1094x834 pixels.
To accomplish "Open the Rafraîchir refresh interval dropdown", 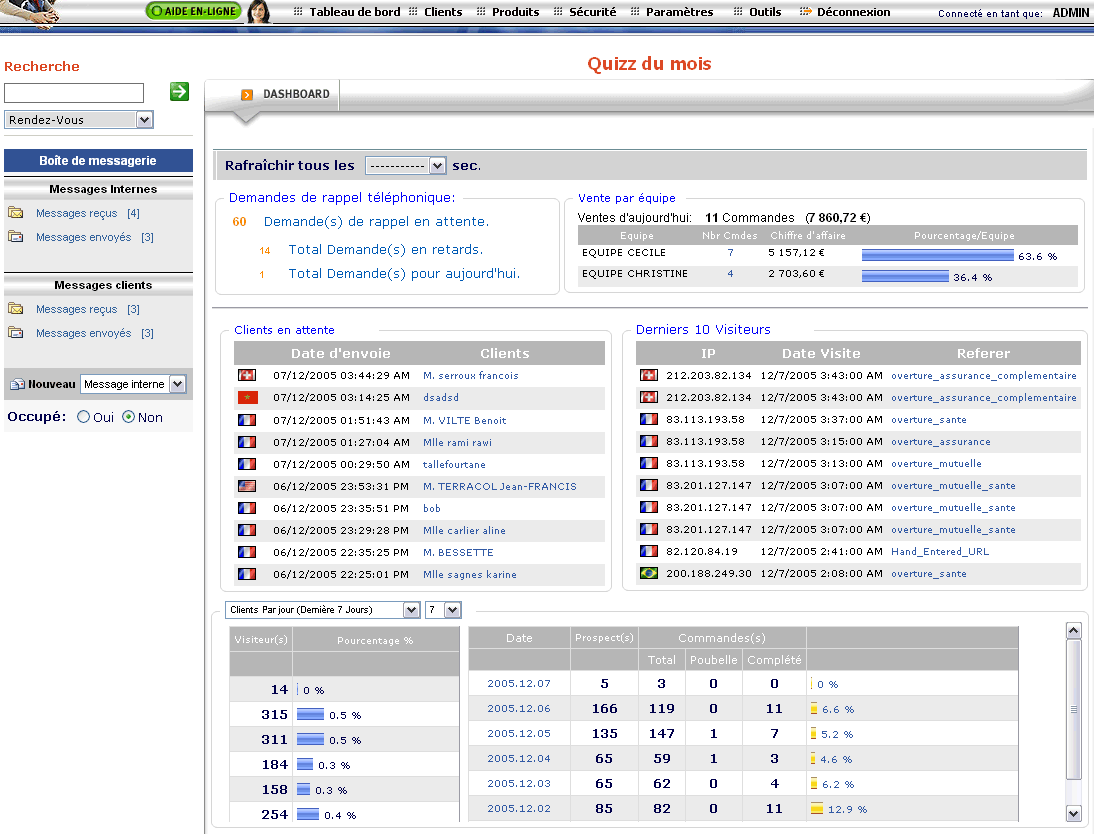I will point(405,165).
